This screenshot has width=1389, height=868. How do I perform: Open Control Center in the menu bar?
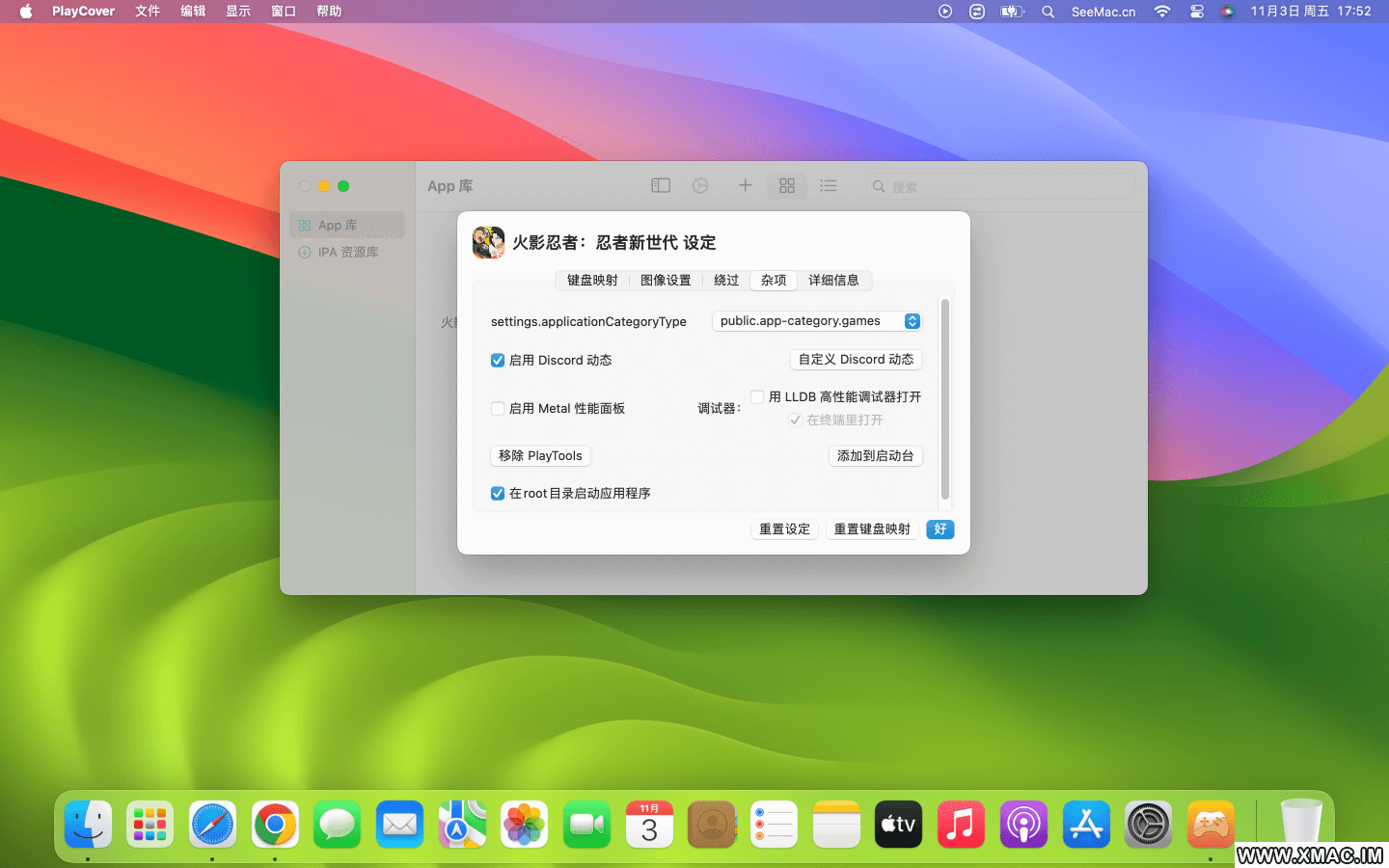[1197, 12]
